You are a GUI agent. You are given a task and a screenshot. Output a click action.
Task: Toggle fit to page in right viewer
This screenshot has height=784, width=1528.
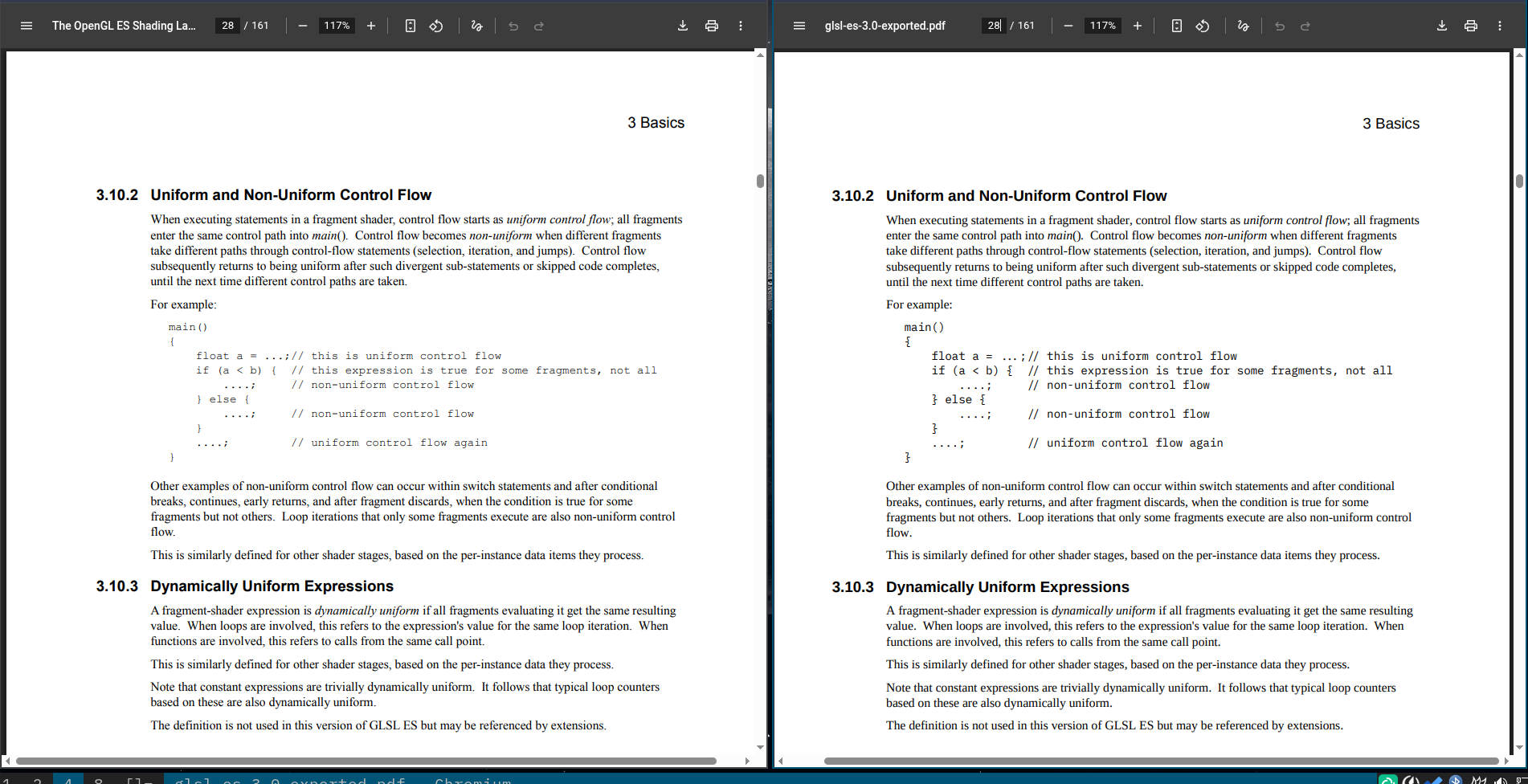1177,26
